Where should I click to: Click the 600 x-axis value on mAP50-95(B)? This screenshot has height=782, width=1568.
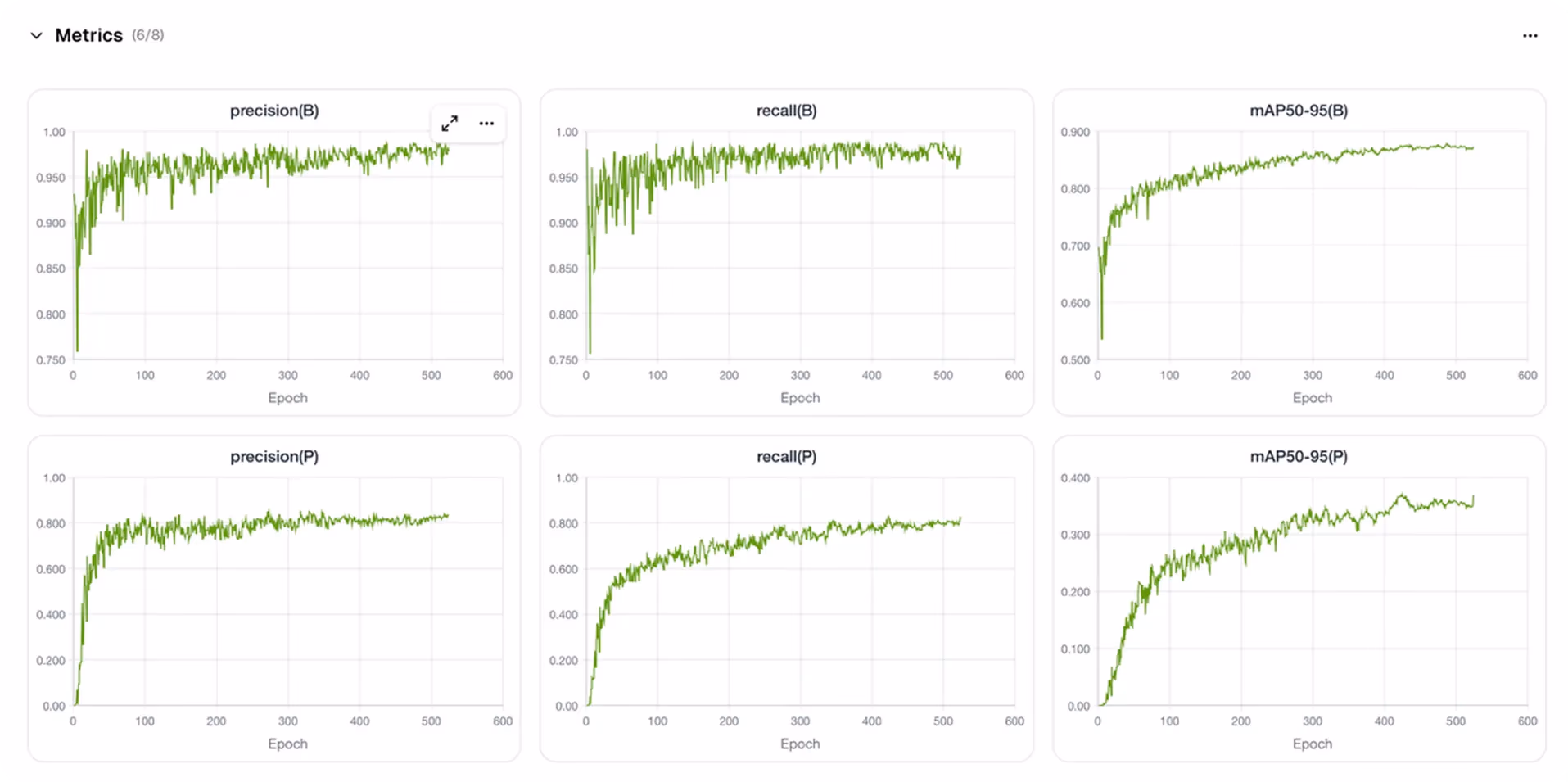(1527, 376)
